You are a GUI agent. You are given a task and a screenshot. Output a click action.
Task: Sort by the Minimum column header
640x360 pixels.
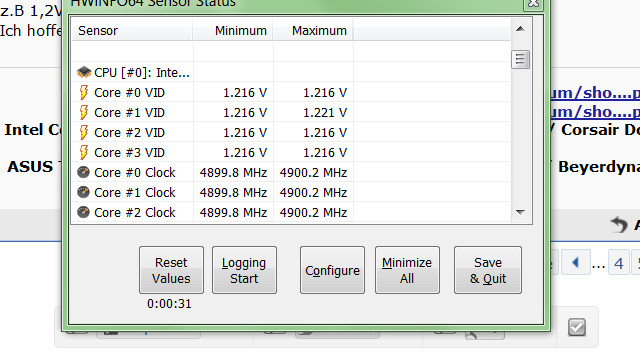(x=233, y=31)
